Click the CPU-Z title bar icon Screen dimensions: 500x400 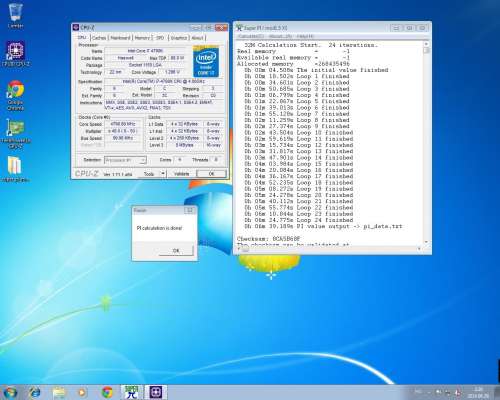(76, 27)
